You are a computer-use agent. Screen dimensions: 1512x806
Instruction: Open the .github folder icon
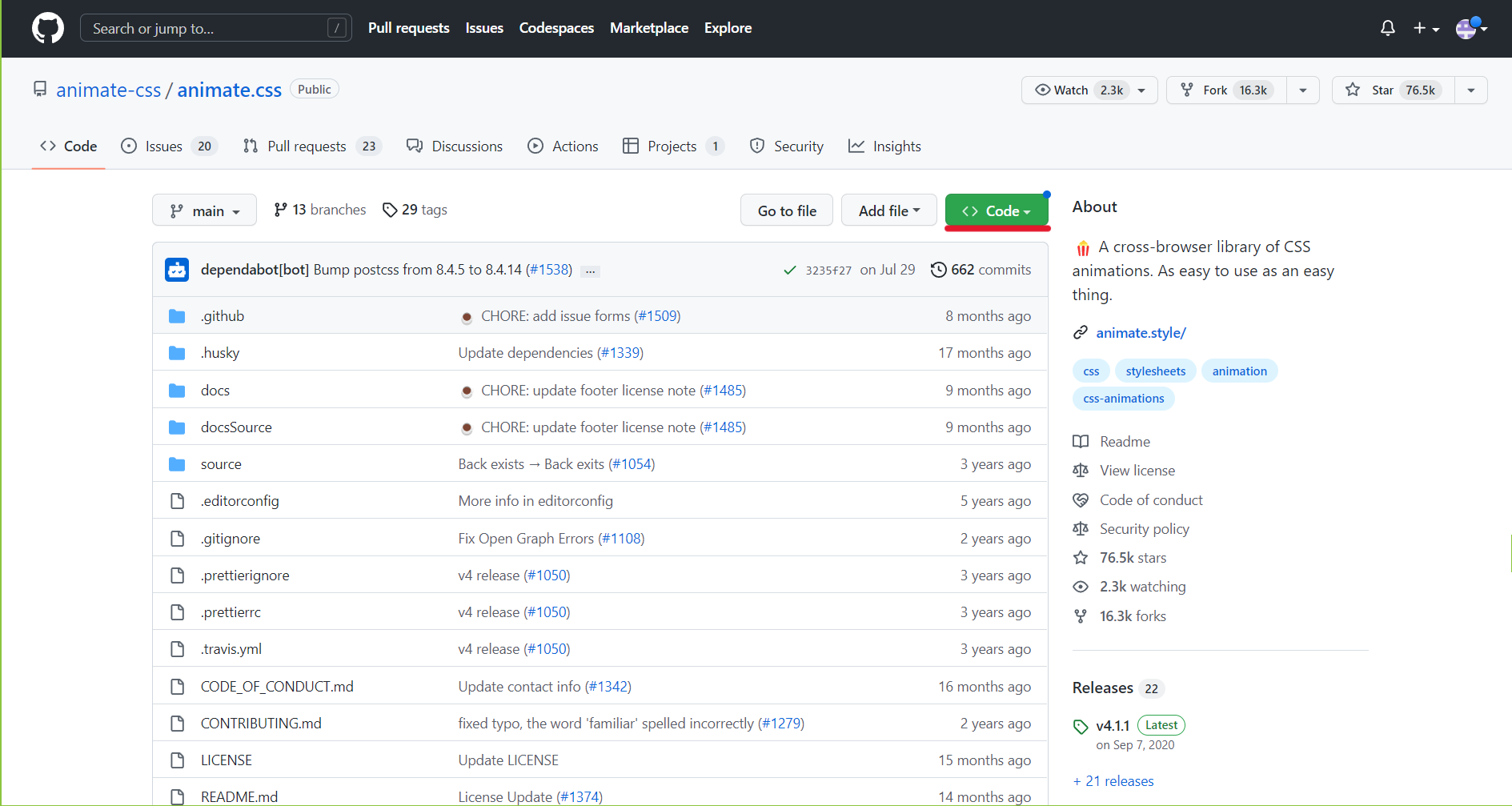(x=177, y=316)
